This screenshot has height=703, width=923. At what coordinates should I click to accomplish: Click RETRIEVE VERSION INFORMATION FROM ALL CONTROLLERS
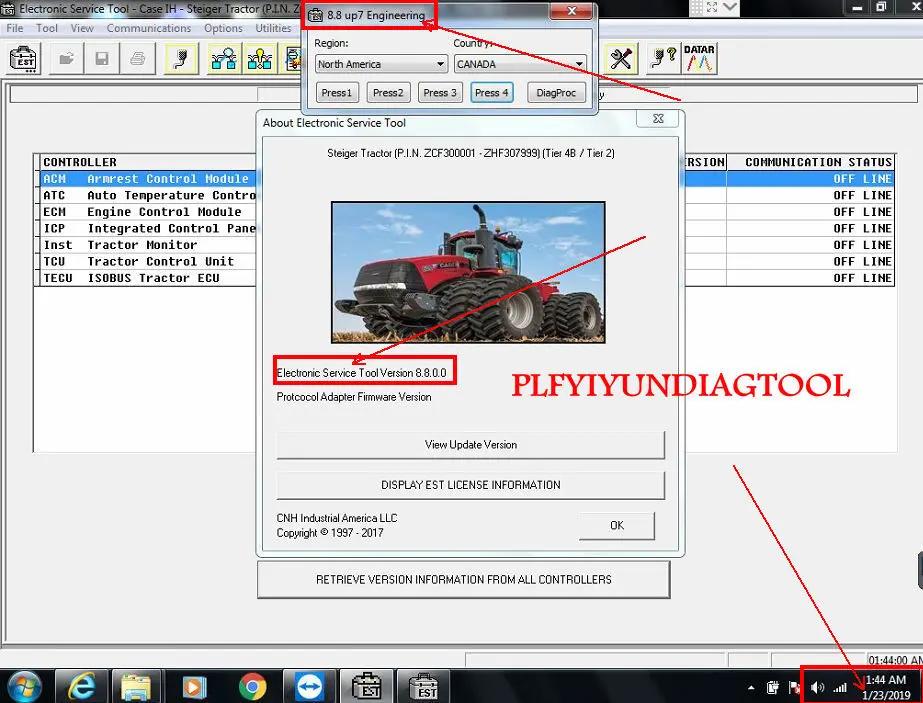pos(464,579)
